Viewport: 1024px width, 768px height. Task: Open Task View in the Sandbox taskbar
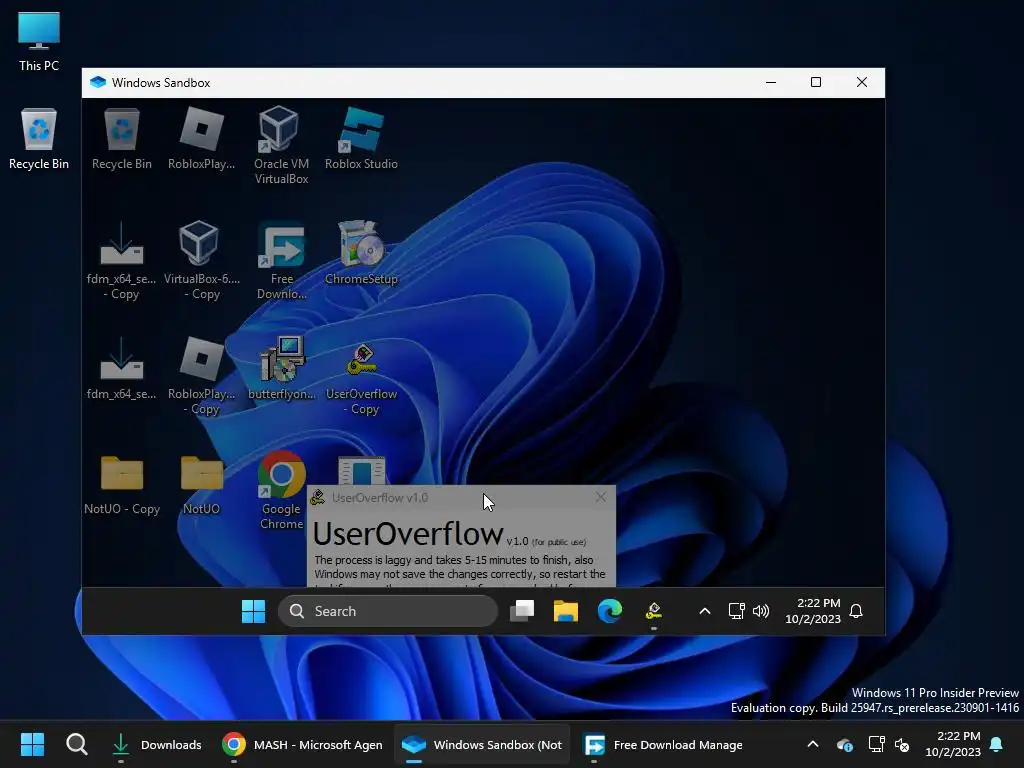(x=522, y=611)
